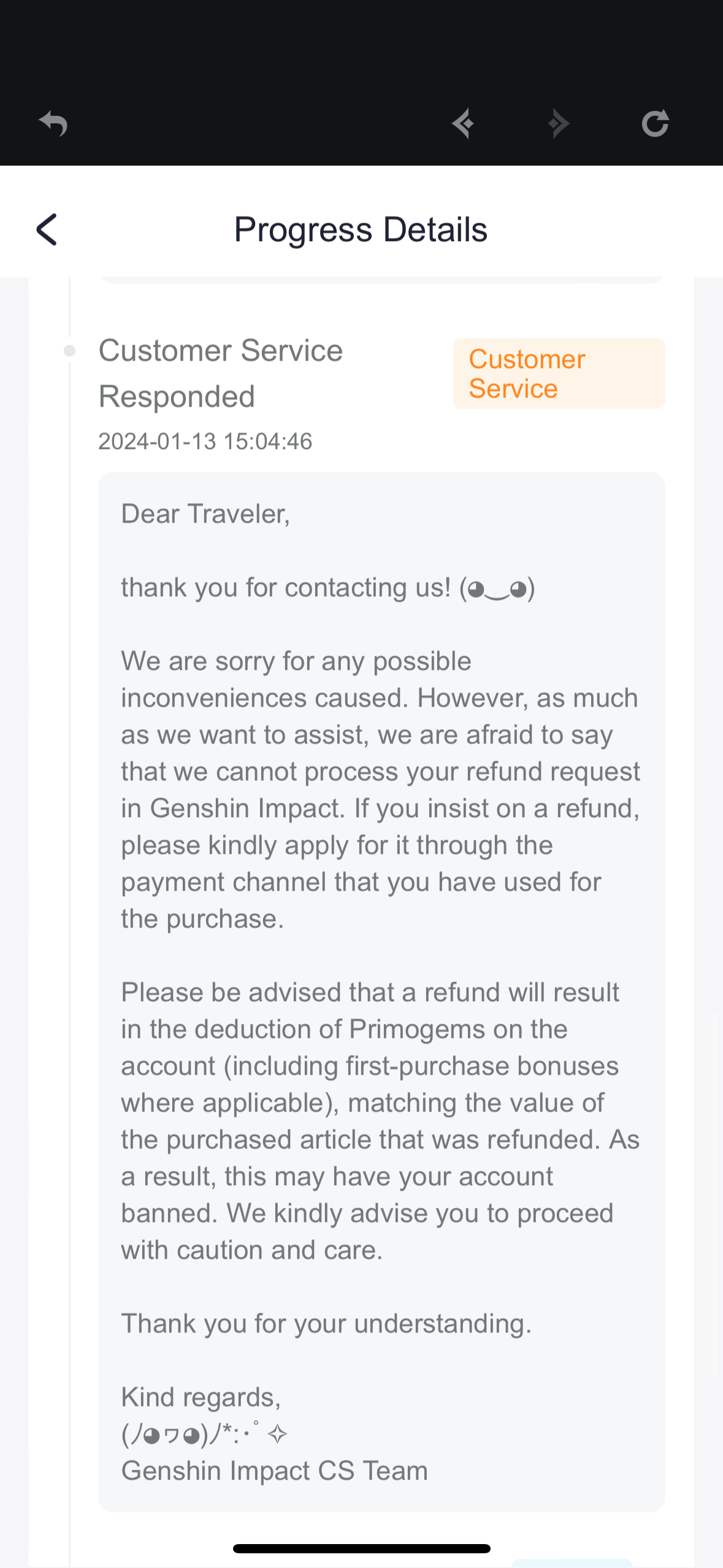Tap the curved return arrow icon
The height and width of the screenshot is (1568, 723).
pos(53,124)
